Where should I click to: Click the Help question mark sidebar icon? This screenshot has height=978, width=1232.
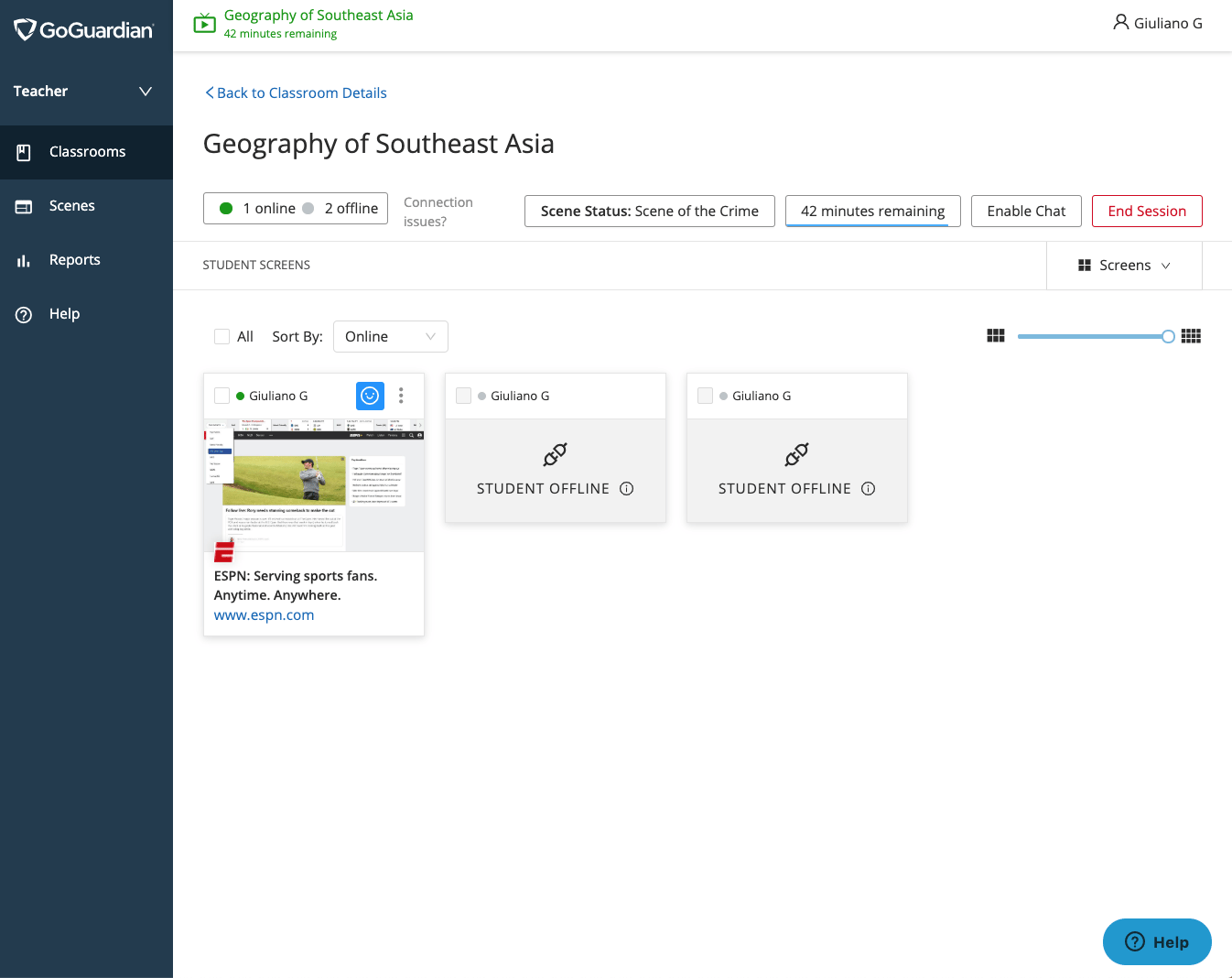coord(24,314)
